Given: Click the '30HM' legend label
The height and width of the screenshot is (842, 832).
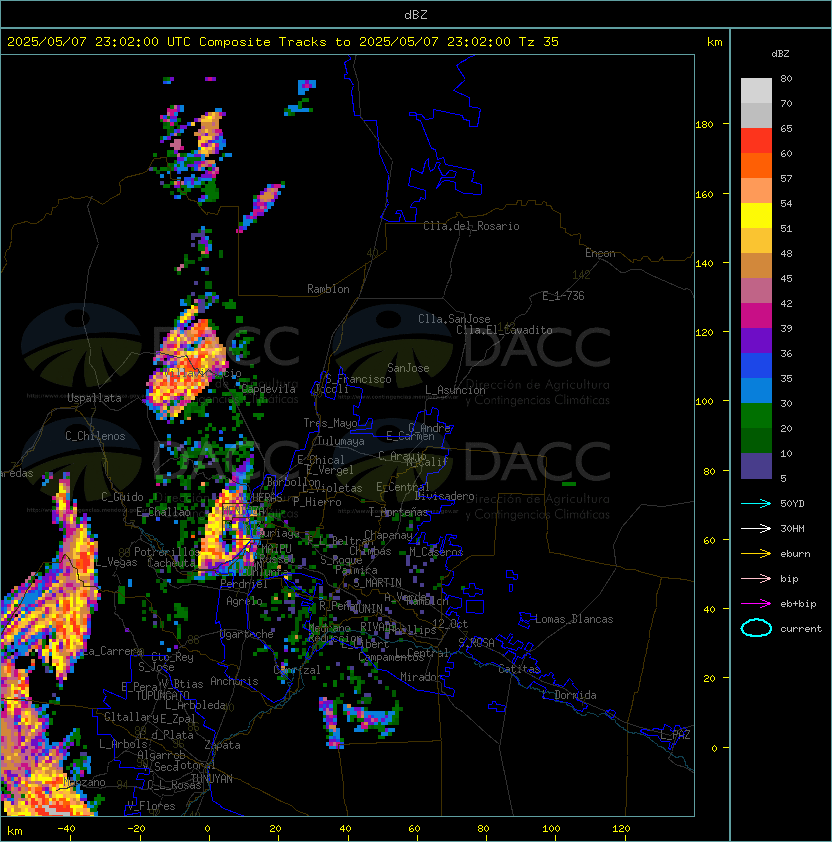Looking at the screenshot, I should [792, 528].
